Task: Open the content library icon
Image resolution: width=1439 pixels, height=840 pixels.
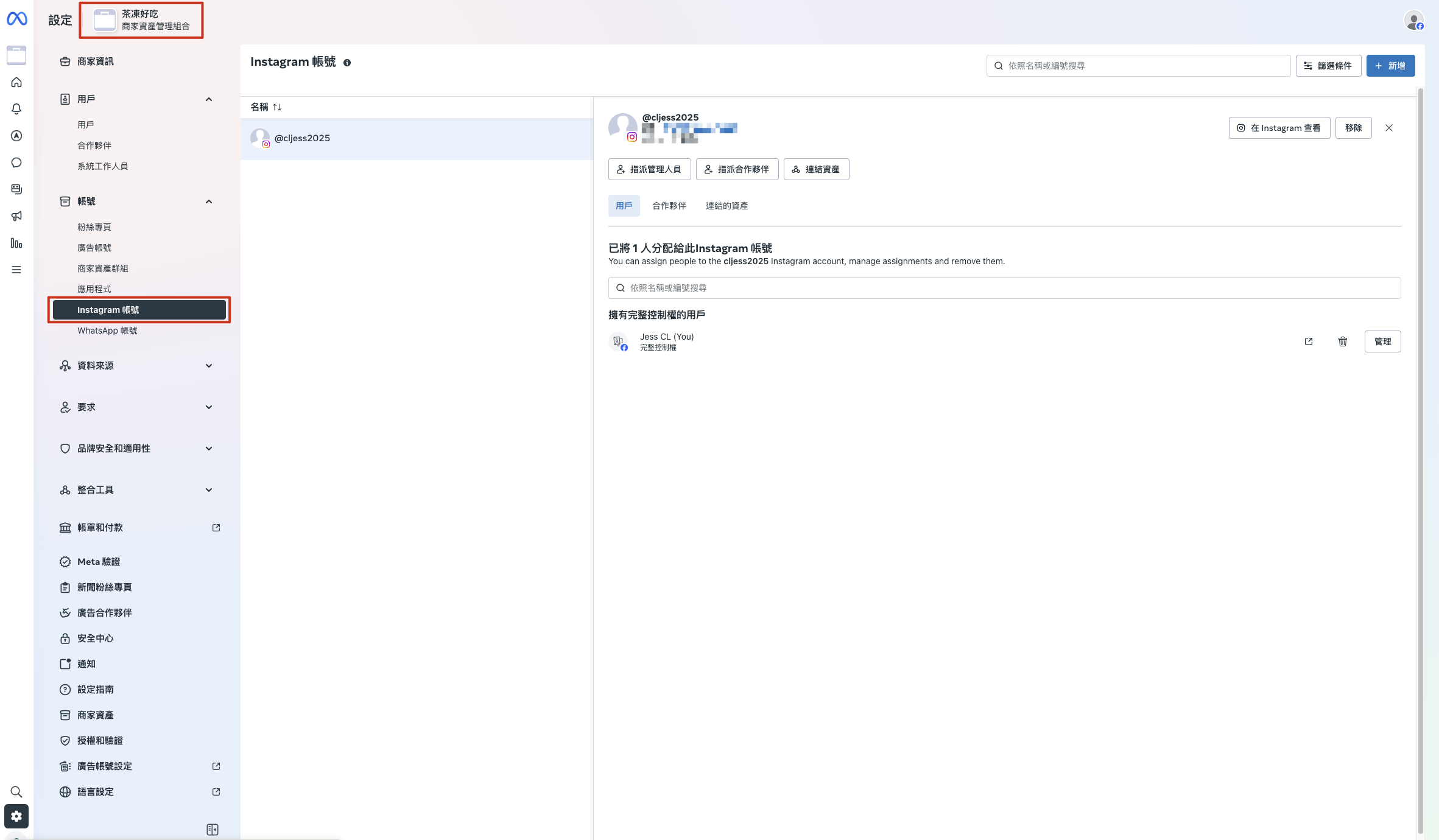Action: click(16, 189)
